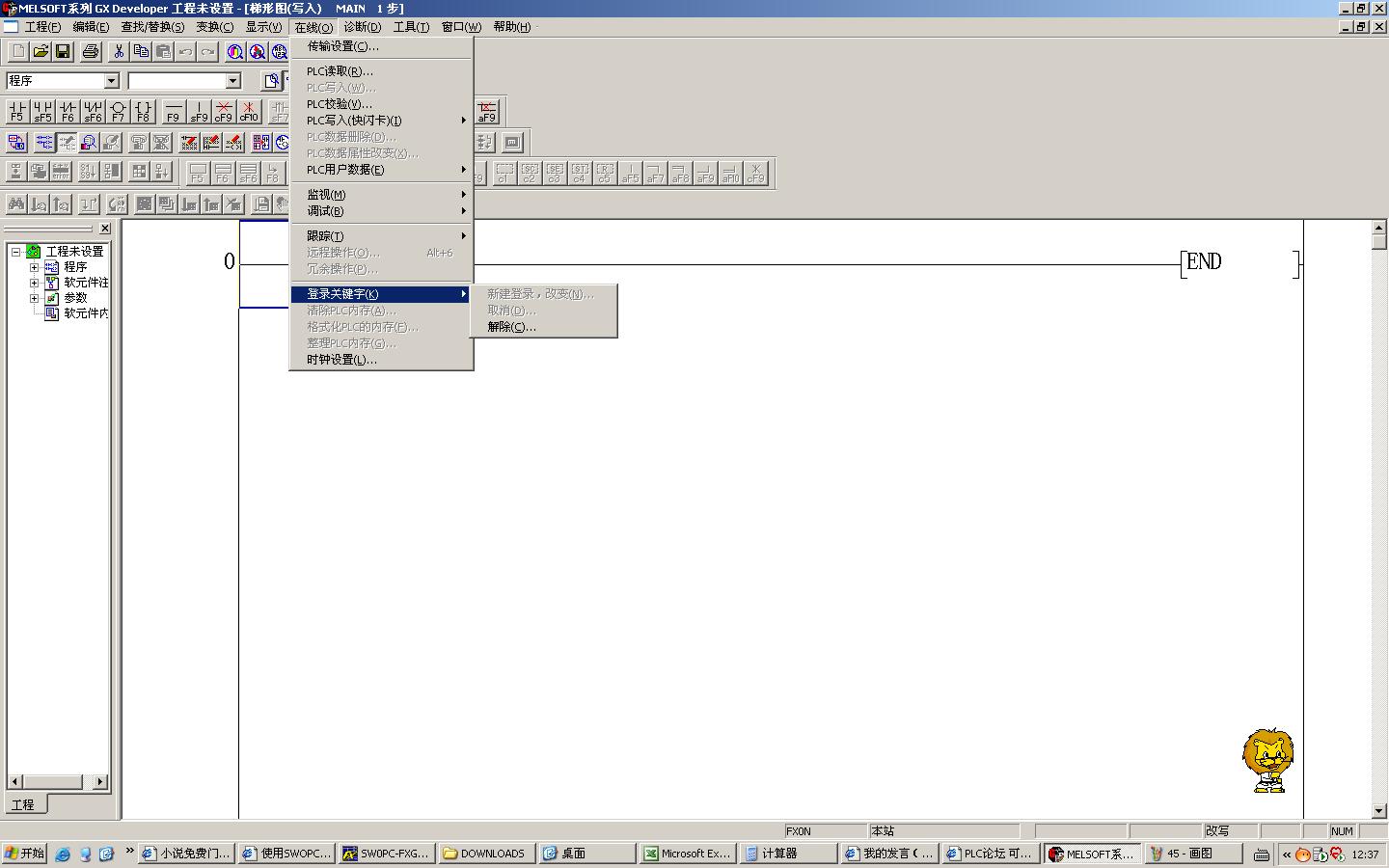Switch to Microsoft Excel taskbar button
This screenshot has height=868, width=1389.
688,854
